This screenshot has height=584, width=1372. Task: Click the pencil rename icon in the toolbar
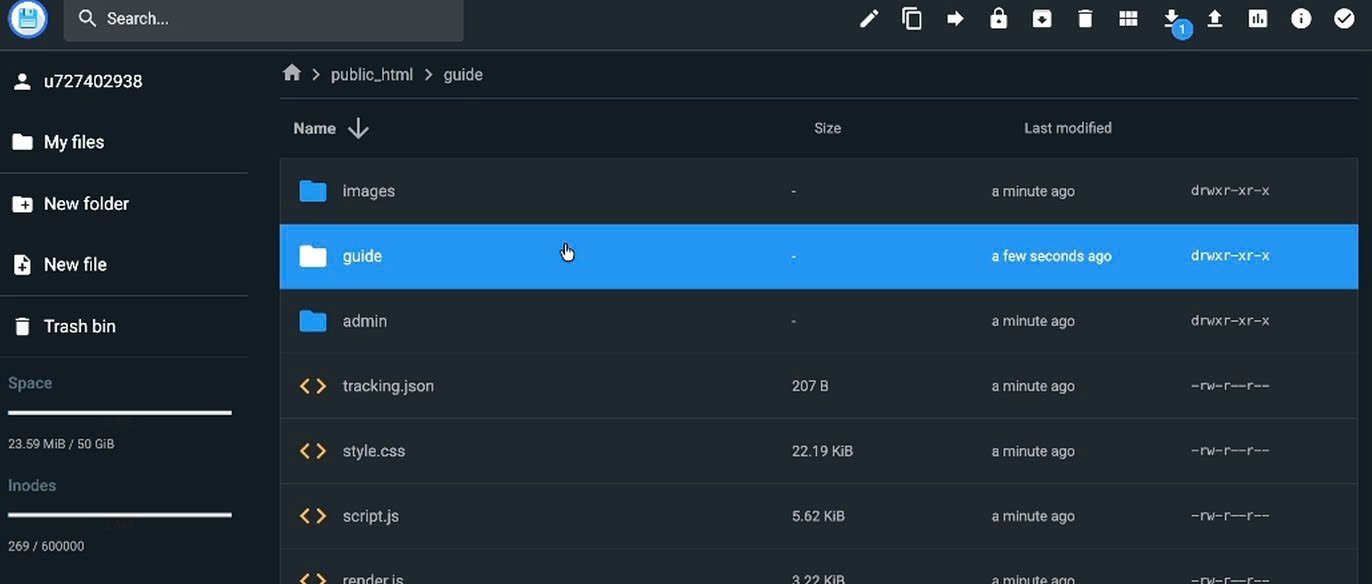click(869, 18)
